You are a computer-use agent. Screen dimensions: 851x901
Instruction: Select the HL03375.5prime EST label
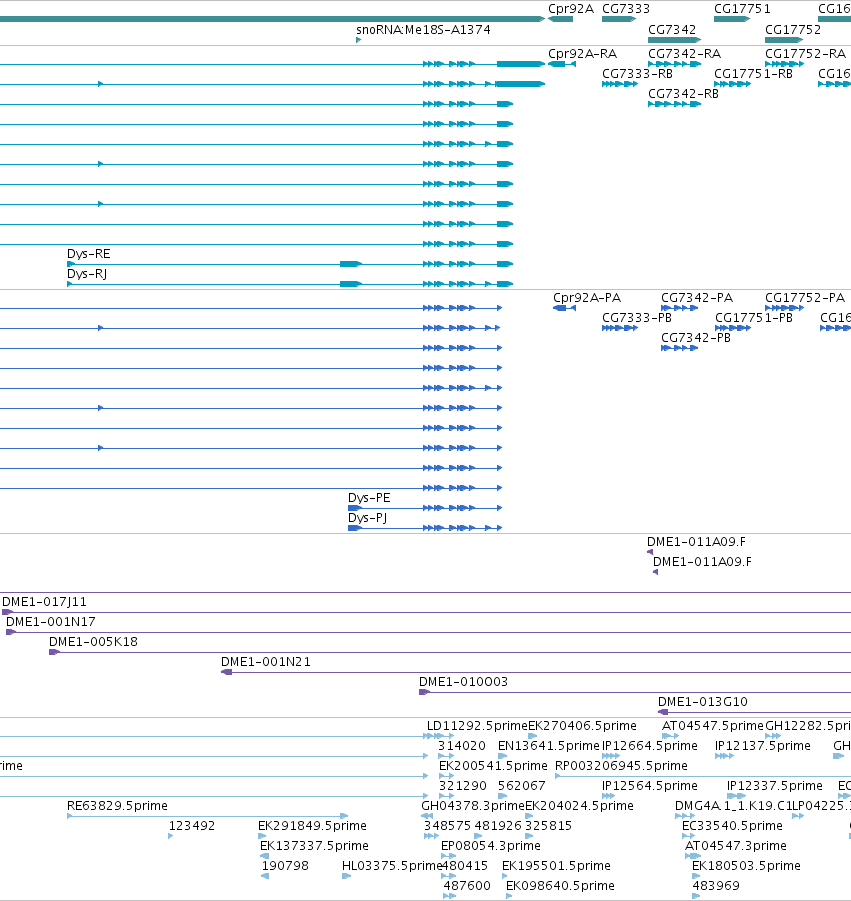(391, 866)
